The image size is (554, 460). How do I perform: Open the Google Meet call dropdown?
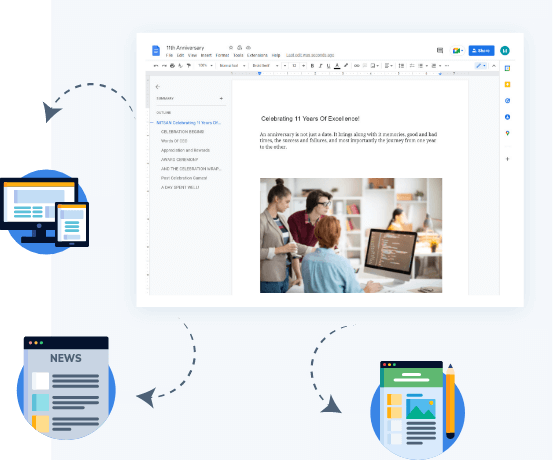click(x=458, y=51)
